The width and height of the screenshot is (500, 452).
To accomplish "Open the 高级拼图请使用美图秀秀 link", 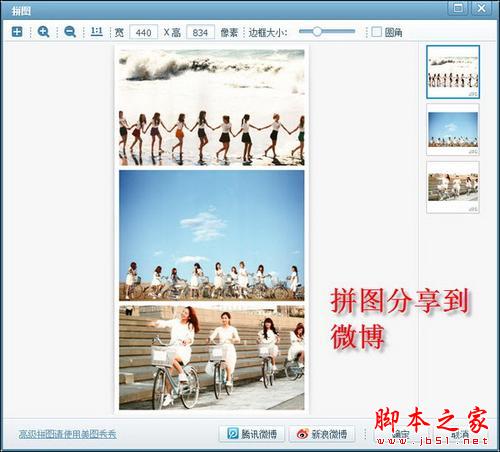I will coord(68,434).
